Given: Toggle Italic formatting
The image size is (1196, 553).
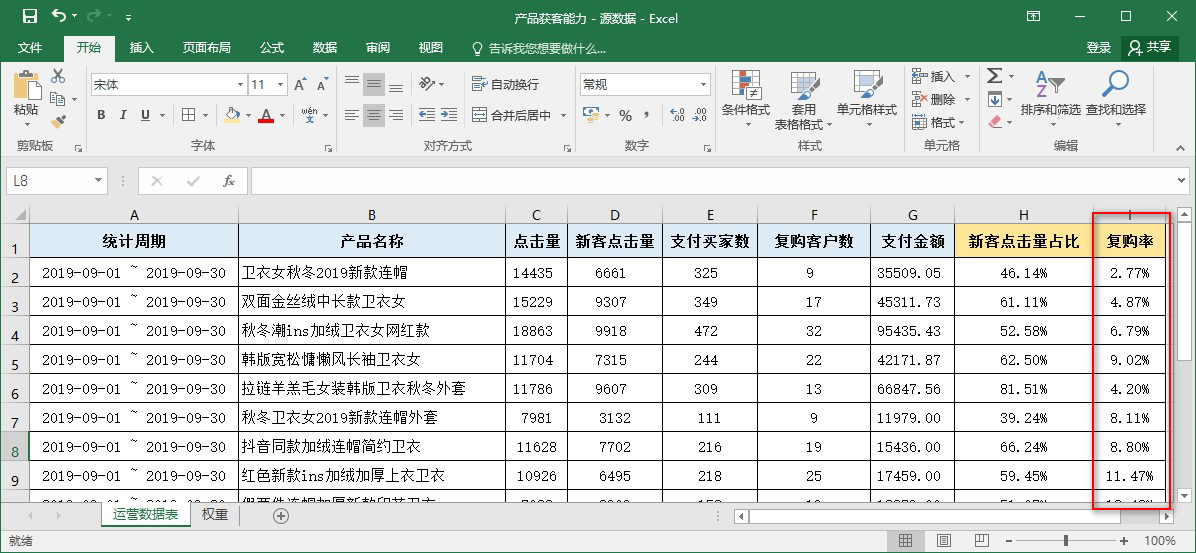Looking at the screenshot, I should coord(122,115).
